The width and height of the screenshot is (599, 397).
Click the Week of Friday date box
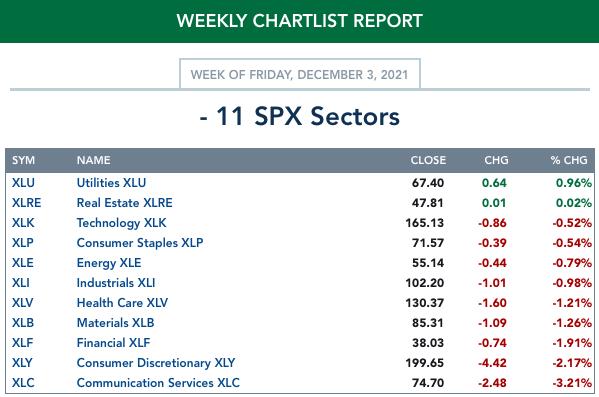point(300,74)
